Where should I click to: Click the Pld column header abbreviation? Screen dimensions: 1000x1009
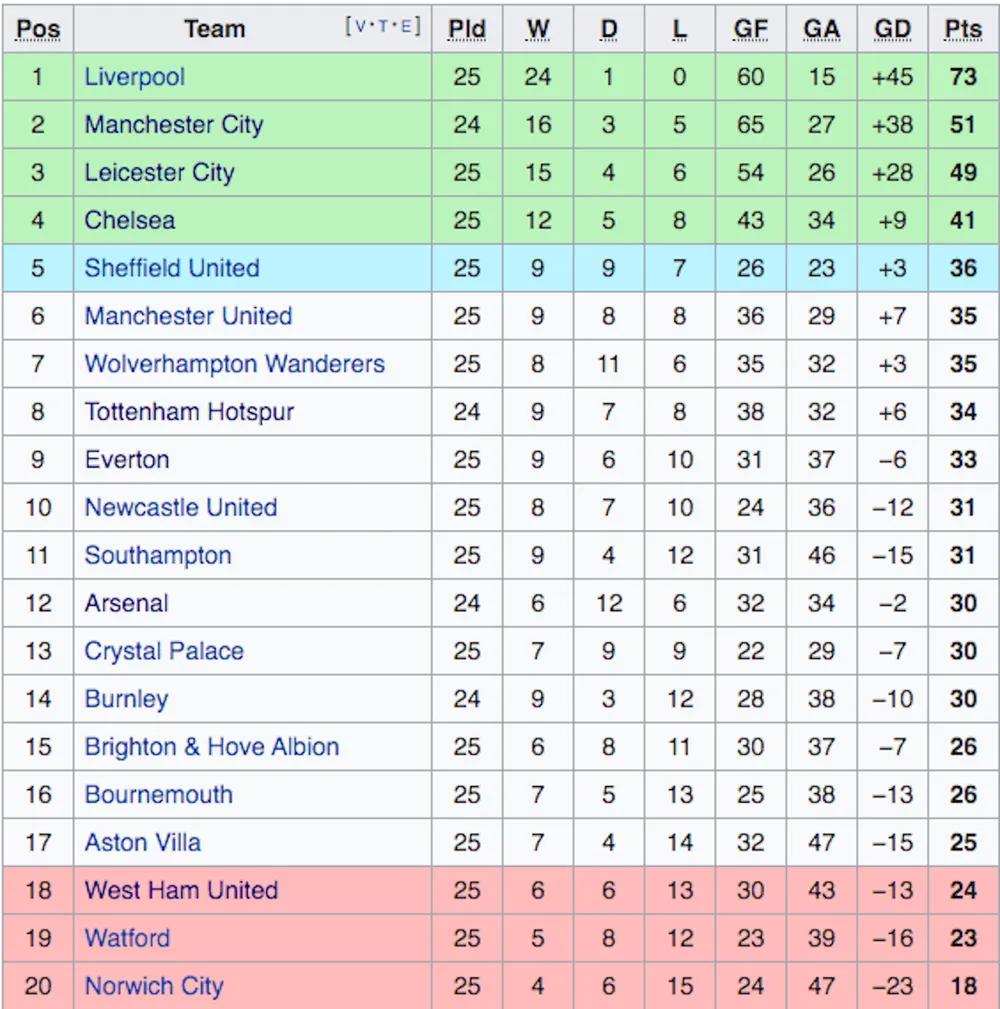tap(467, 30)
